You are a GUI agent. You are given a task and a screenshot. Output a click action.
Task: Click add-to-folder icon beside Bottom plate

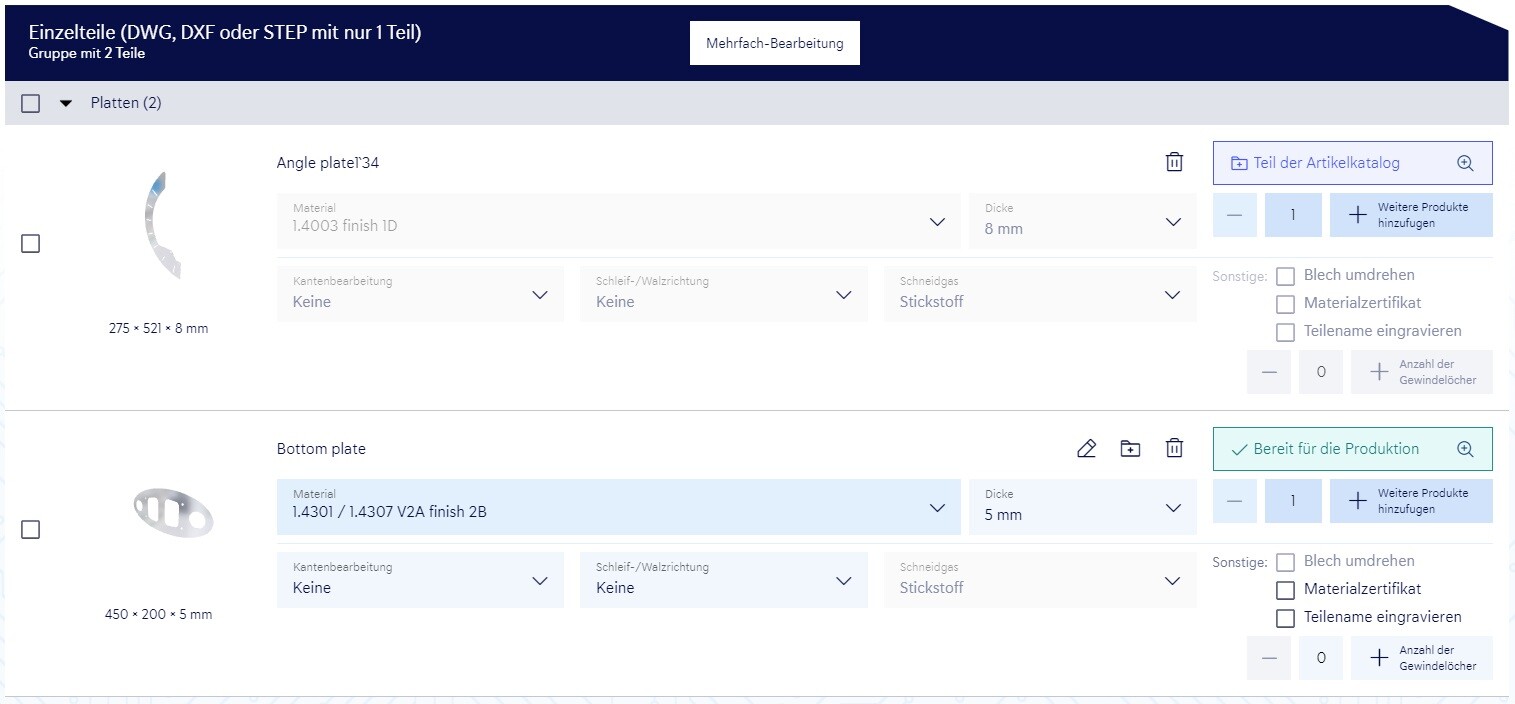click(1130, 449)
